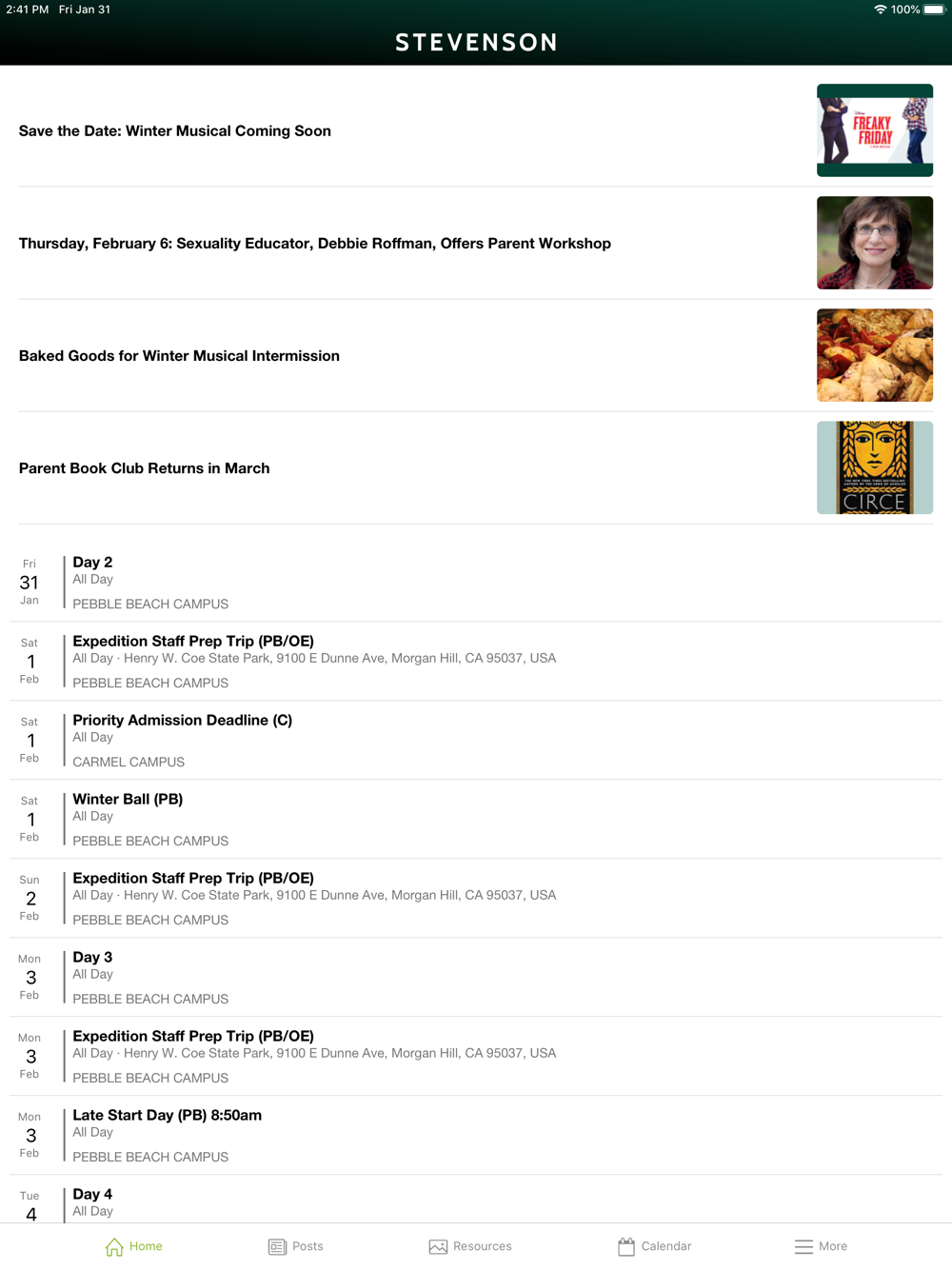952x1270 pixels.
Task: Tap the Wi-Fi status icon
Action: (x=881, y=10)
